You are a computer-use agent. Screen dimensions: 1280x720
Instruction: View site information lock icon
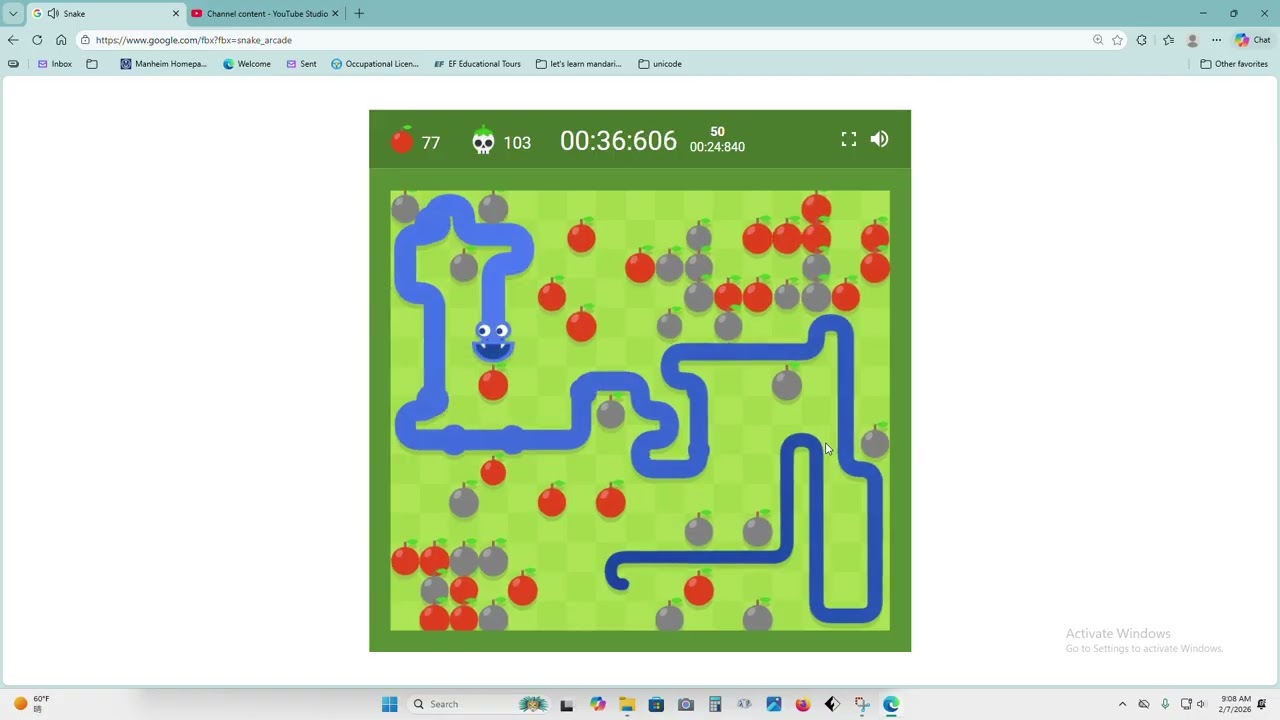coord(86,40)
